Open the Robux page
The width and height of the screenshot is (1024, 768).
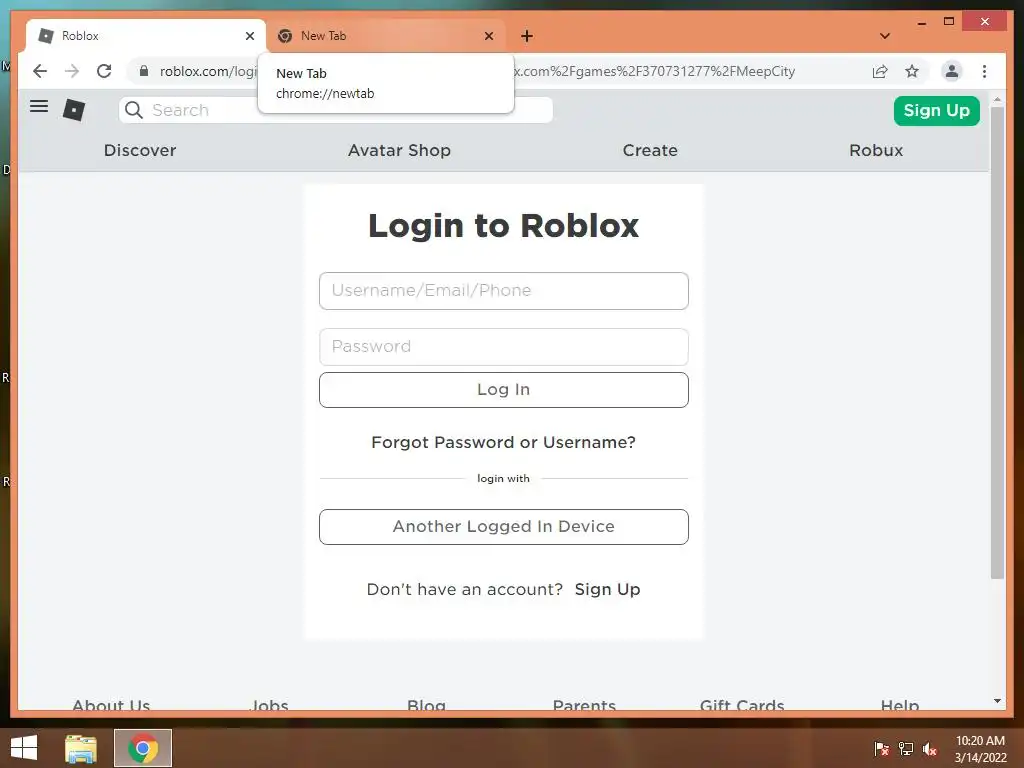(x=876, y=150)
